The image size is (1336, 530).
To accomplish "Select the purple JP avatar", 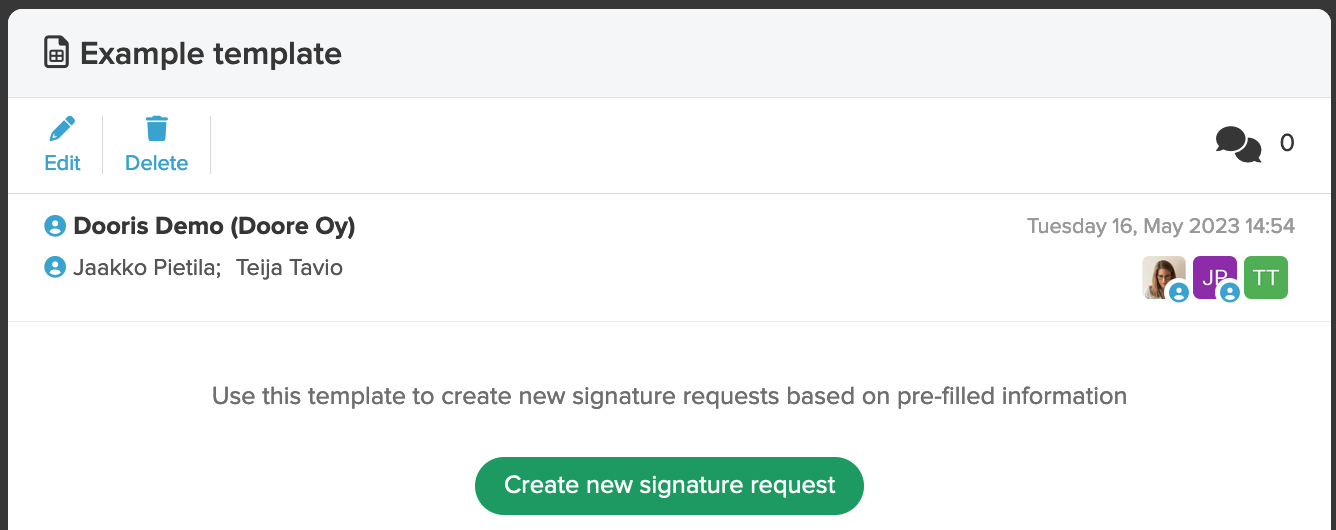I will coord(1215,277).
